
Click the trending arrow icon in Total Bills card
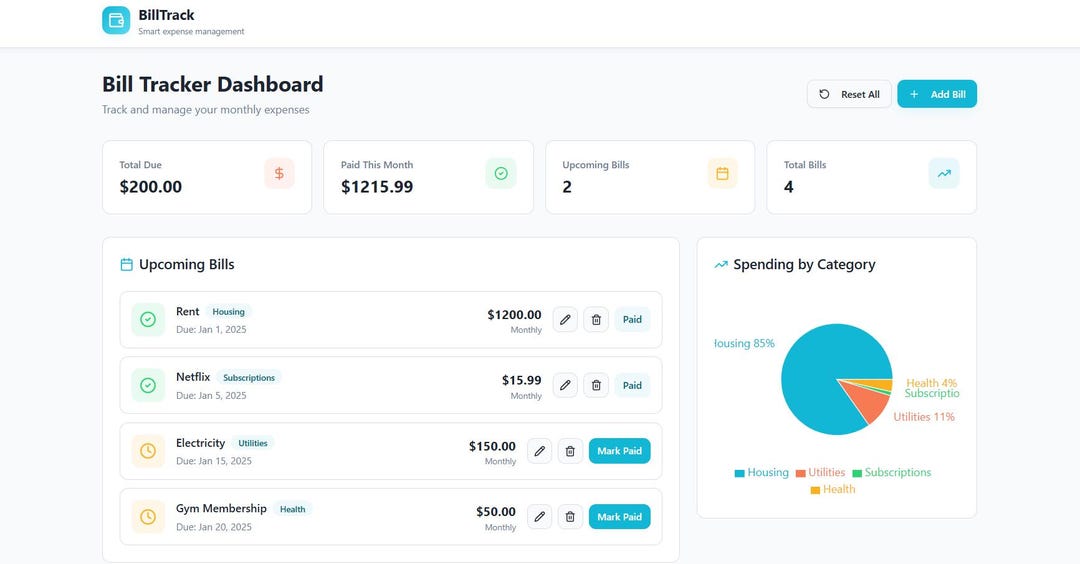click(944, 174)
